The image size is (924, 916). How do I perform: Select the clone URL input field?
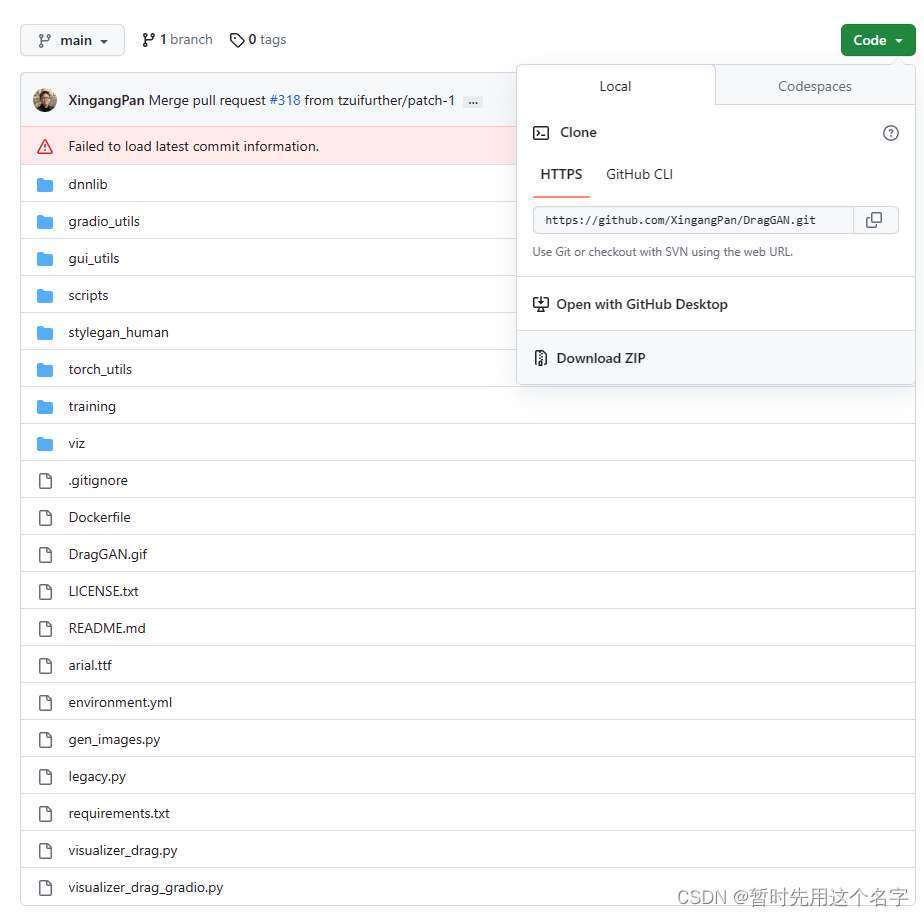click(x=693, y=220)
